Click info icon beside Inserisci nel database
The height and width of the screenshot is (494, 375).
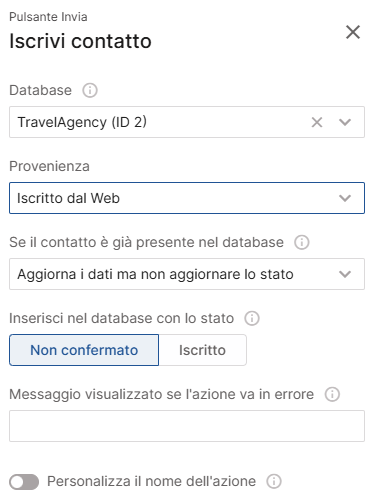pos(252,318)
